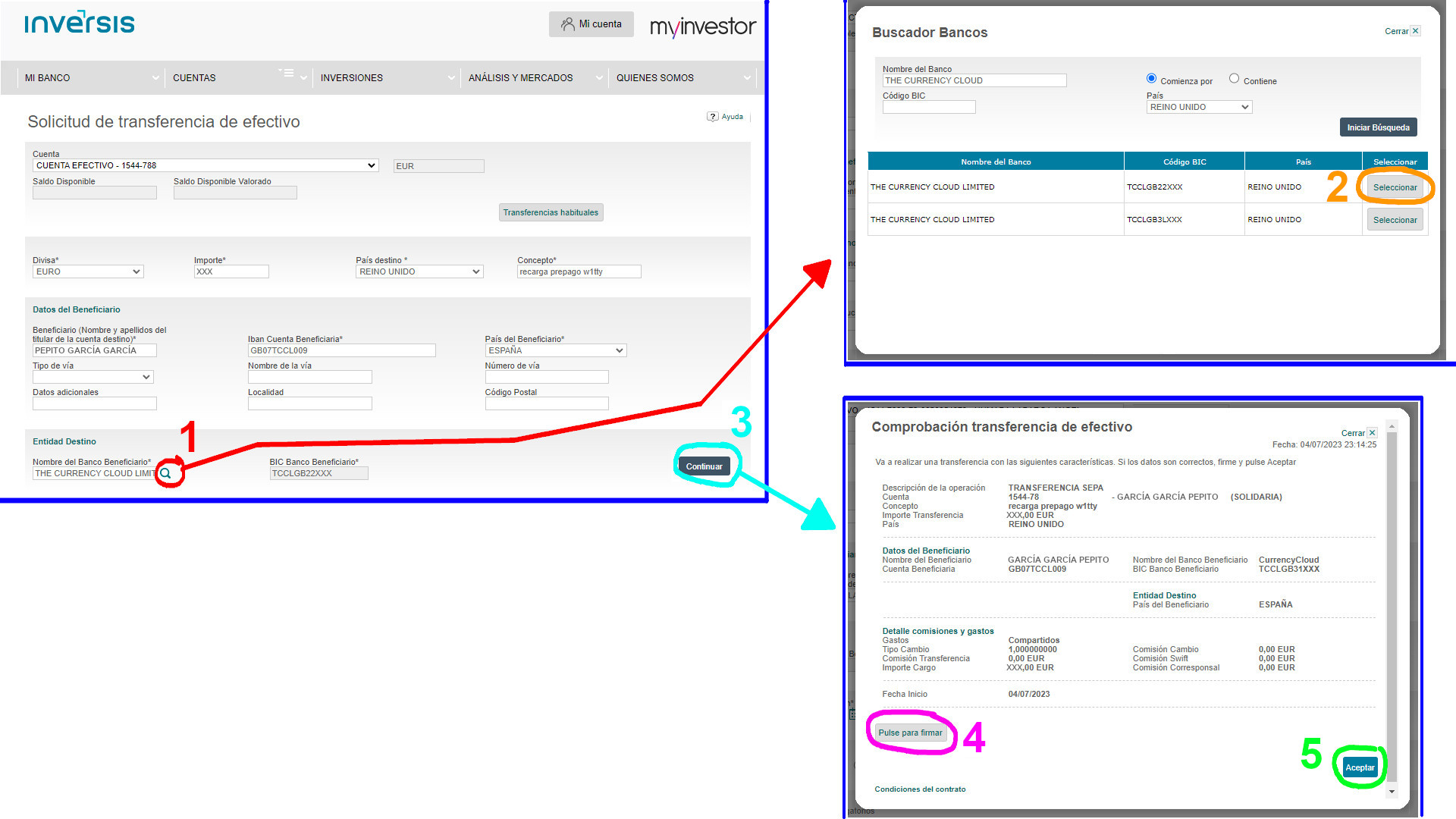Click the Nombre de la vía field

309,377
